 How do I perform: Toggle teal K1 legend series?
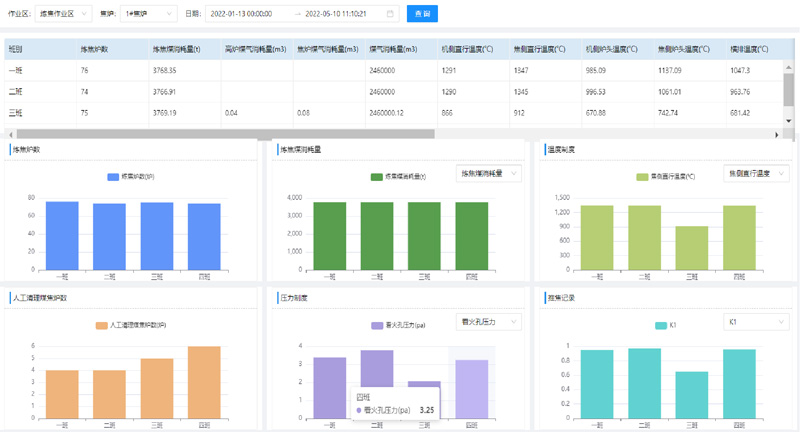click(665, 325)
